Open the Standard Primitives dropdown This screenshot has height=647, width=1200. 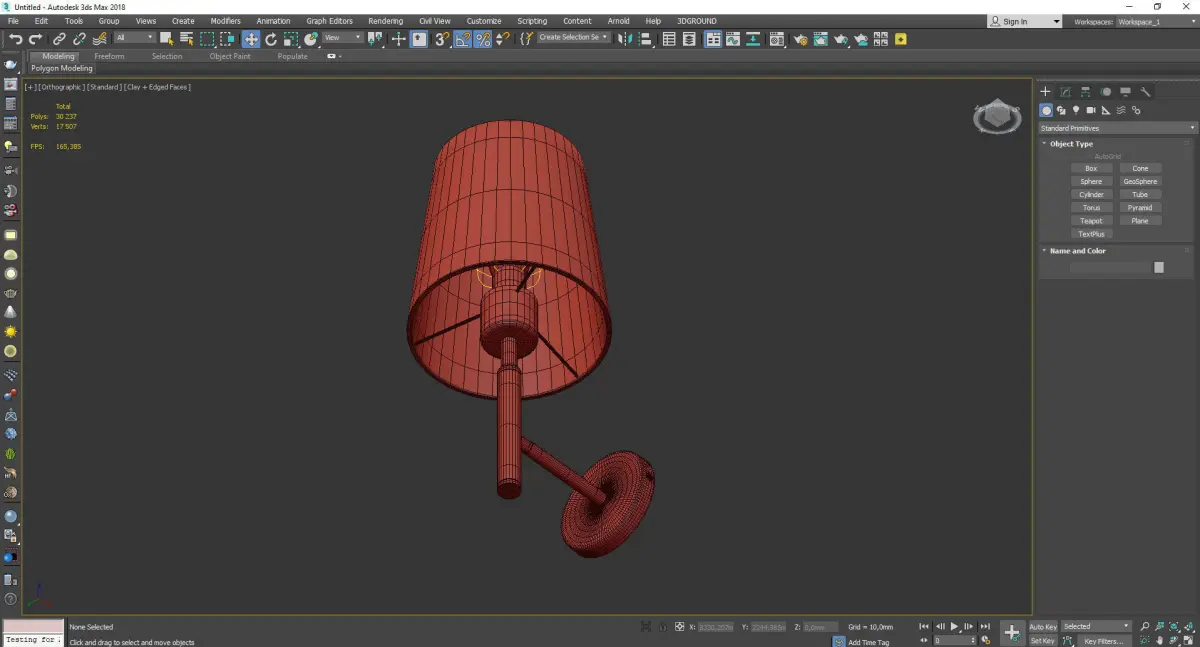point(1117,128)
